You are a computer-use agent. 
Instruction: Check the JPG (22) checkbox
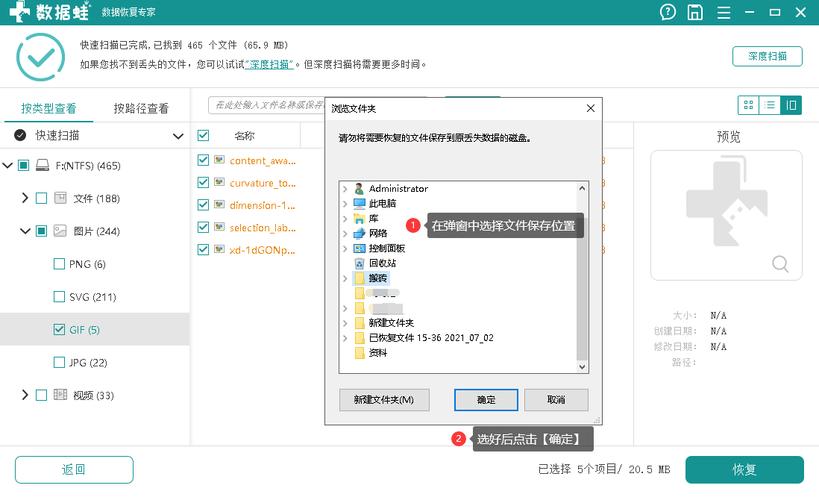(x=59, y=362)
